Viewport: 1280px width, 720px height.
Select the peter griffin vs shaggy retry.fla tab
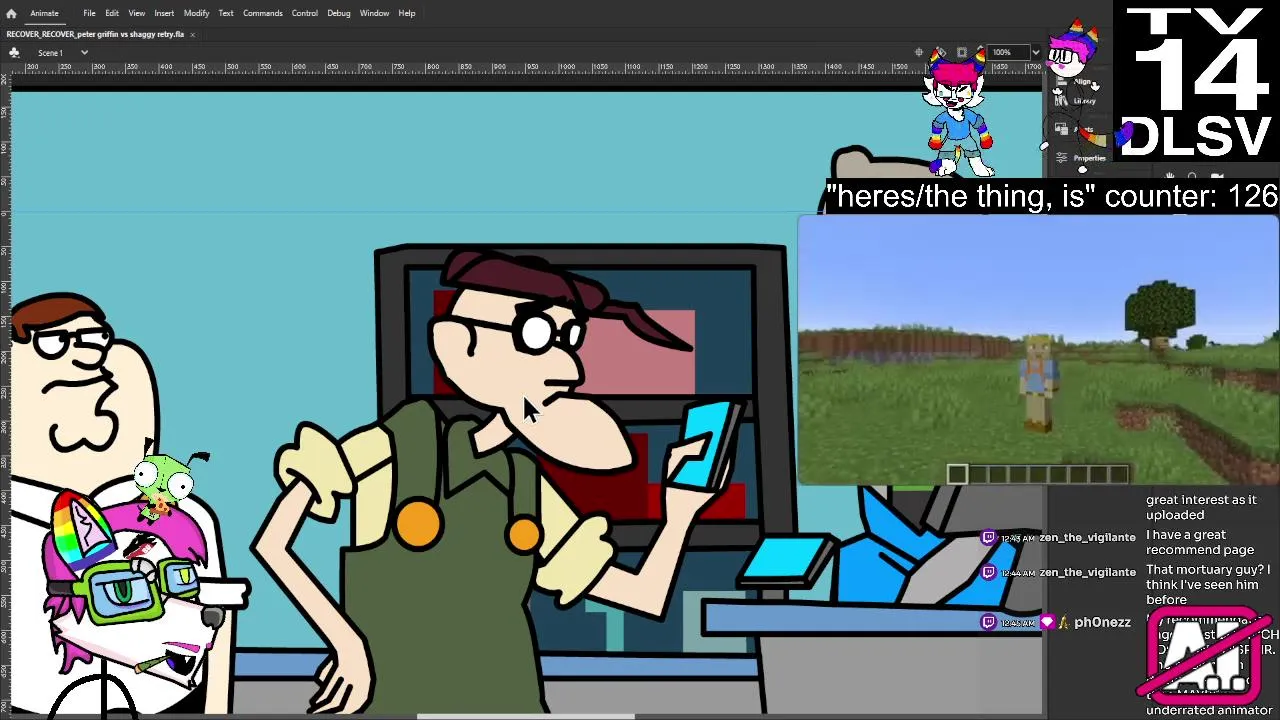[95, 34]
